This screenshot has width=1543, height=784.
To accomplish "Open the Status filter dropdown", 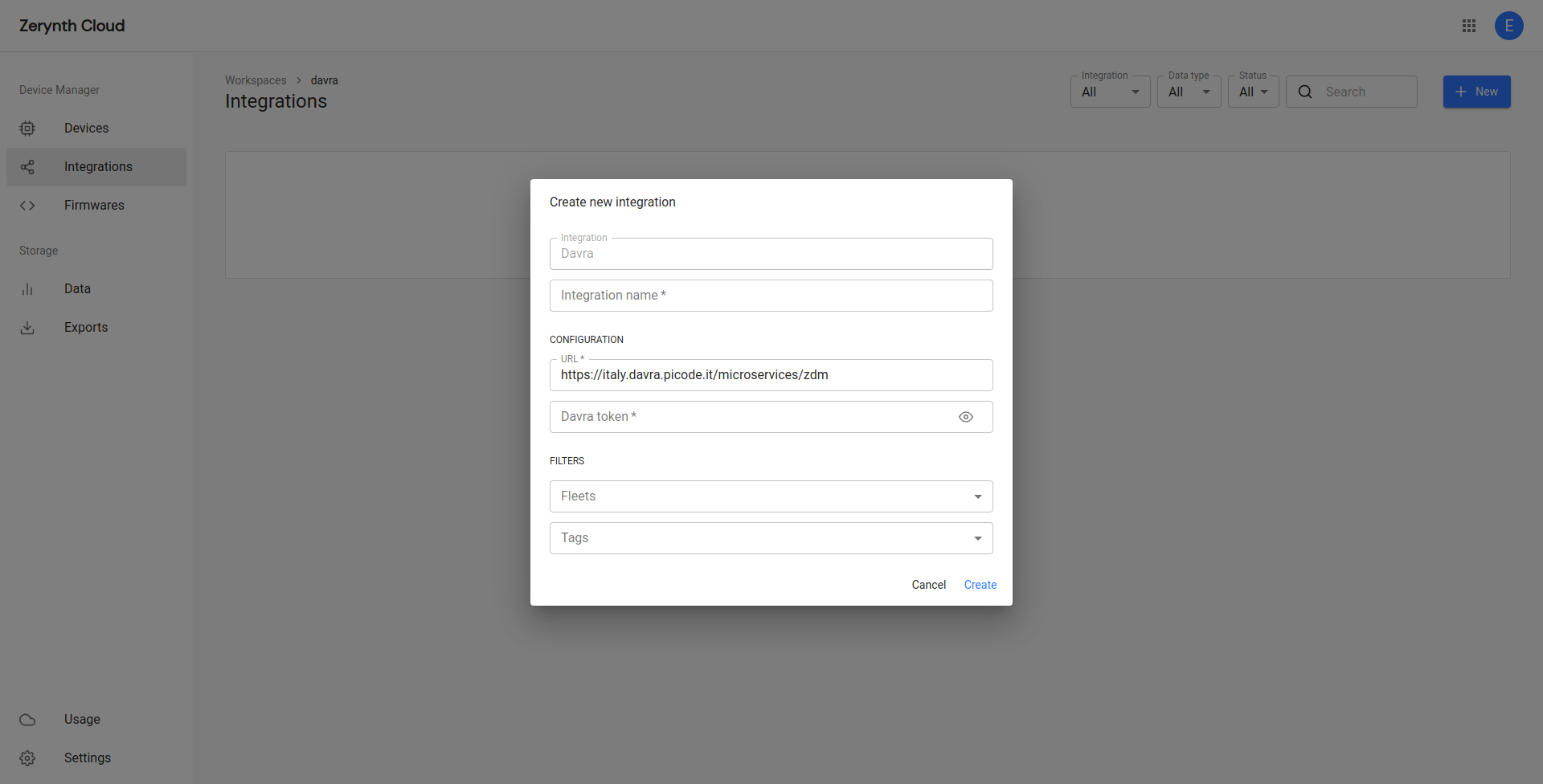I will [1254, 92].
